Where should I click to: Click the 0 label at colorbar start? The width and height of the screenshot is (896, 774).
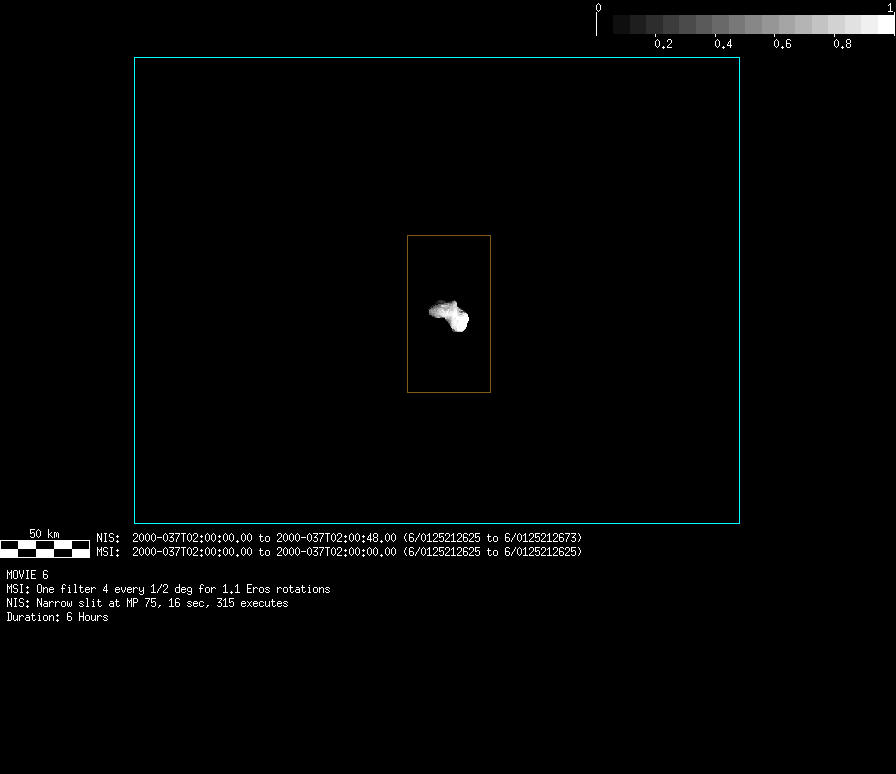click(598, 7)
